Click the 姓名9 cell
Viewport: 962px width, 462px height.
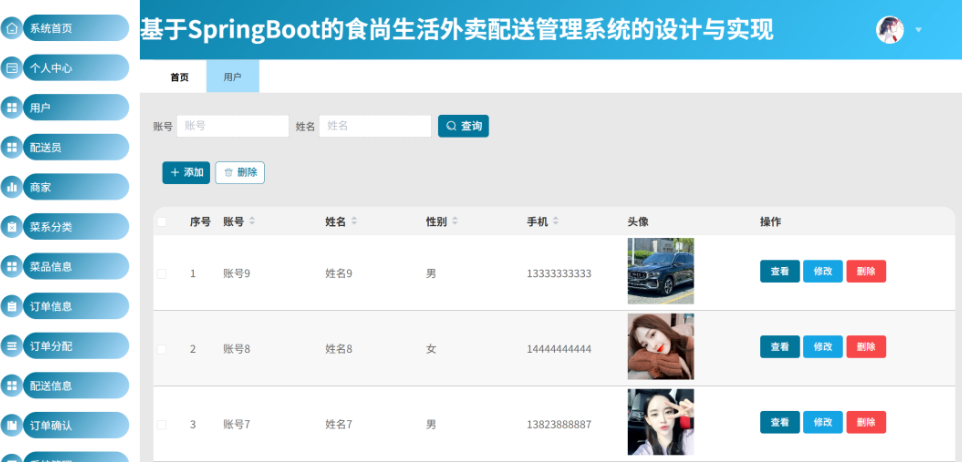coord(339,274)
